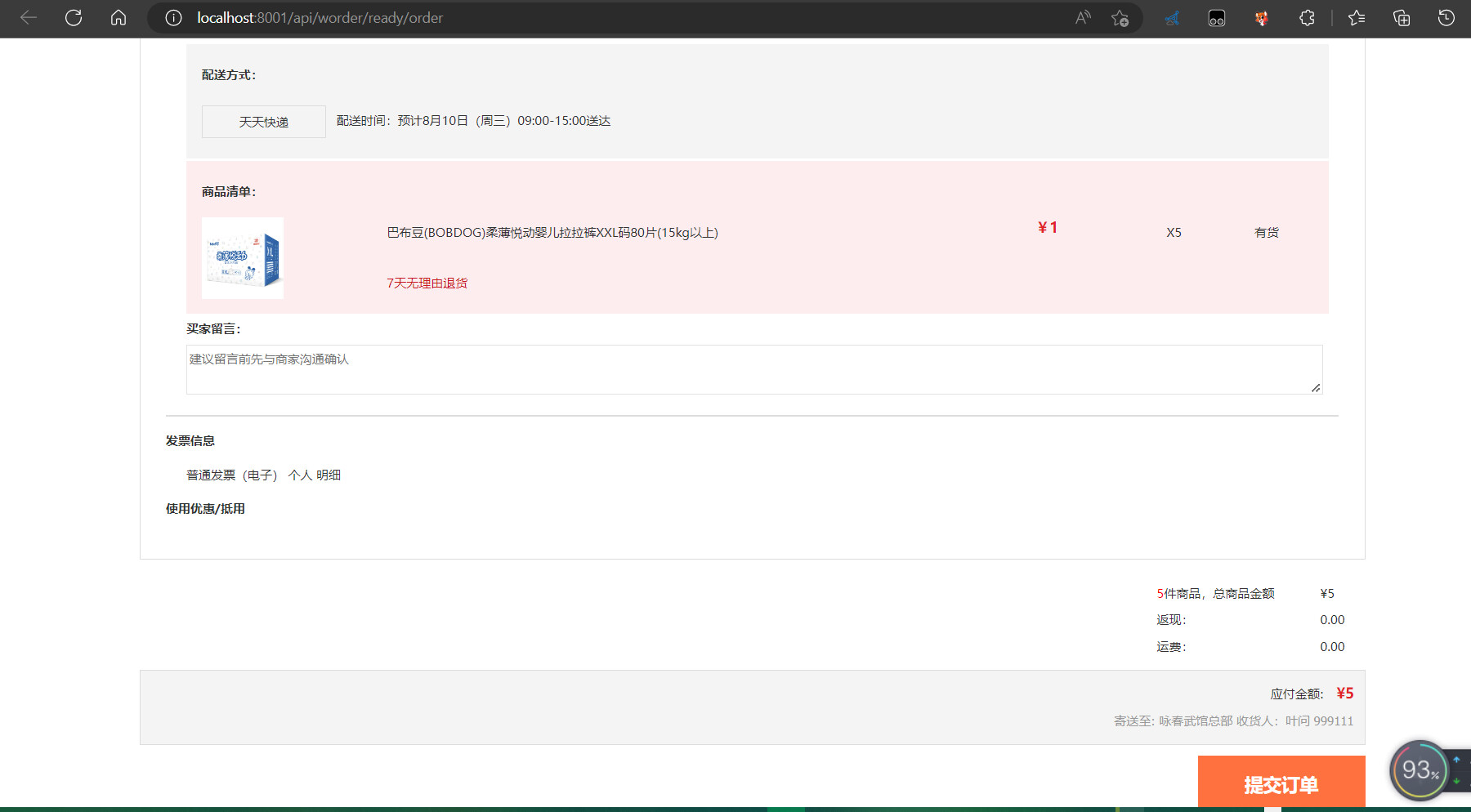Open the Favorites list icon
This screenshot has height=812, width=1471.
[x=1357, y=18]
